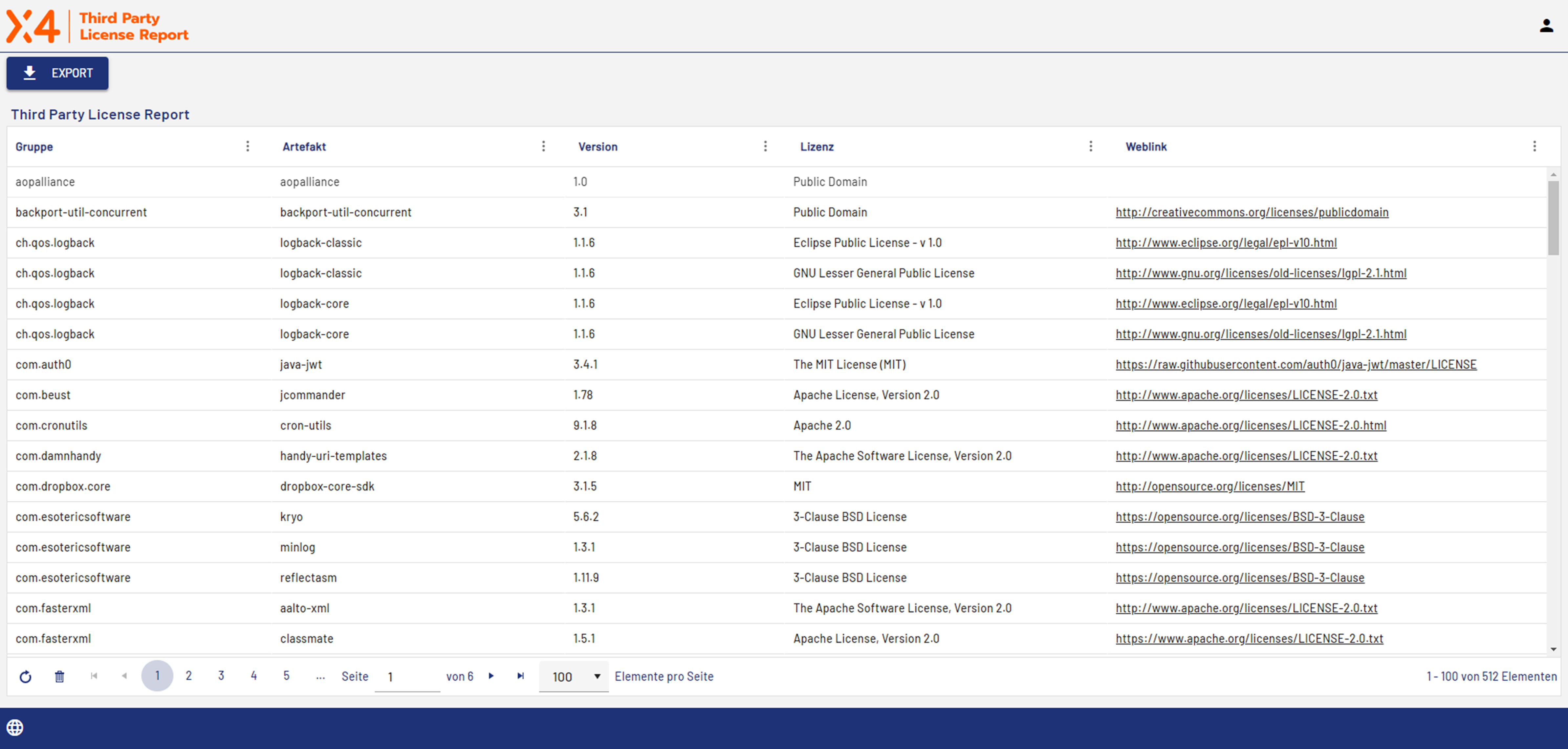Open the 100 items per page dropdown
Screen dimensions: 1568x749
pyautogui.click(x=574, y=676)
